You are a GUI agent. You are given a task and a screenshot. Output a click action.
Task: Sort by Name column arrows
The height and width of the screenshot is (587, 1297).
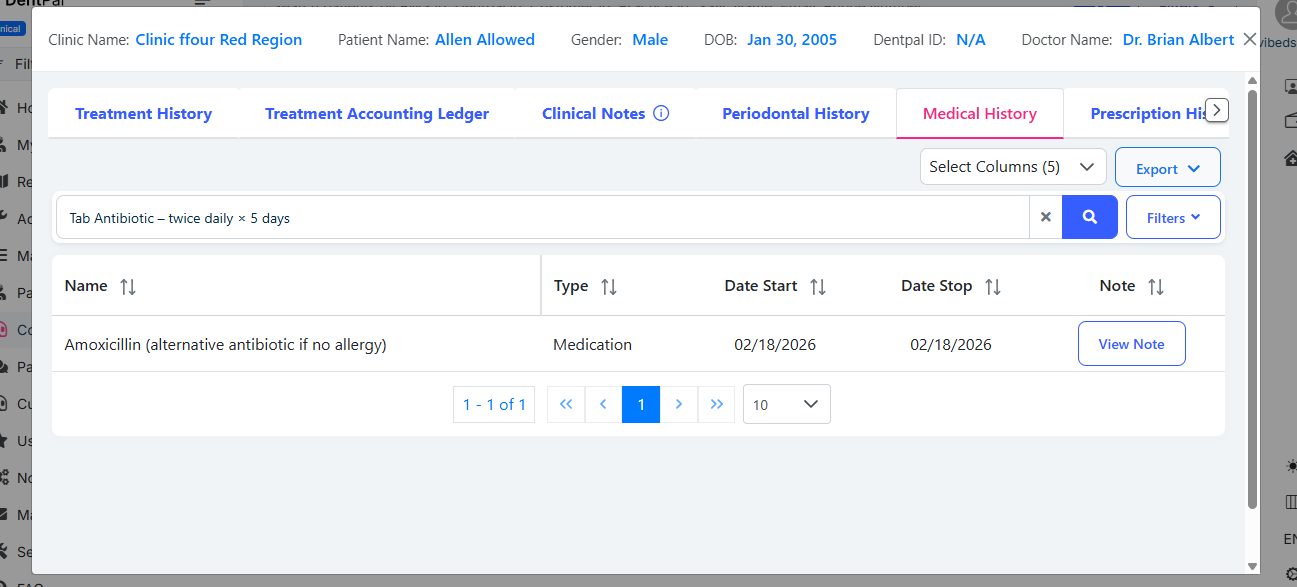click(128, 287)
